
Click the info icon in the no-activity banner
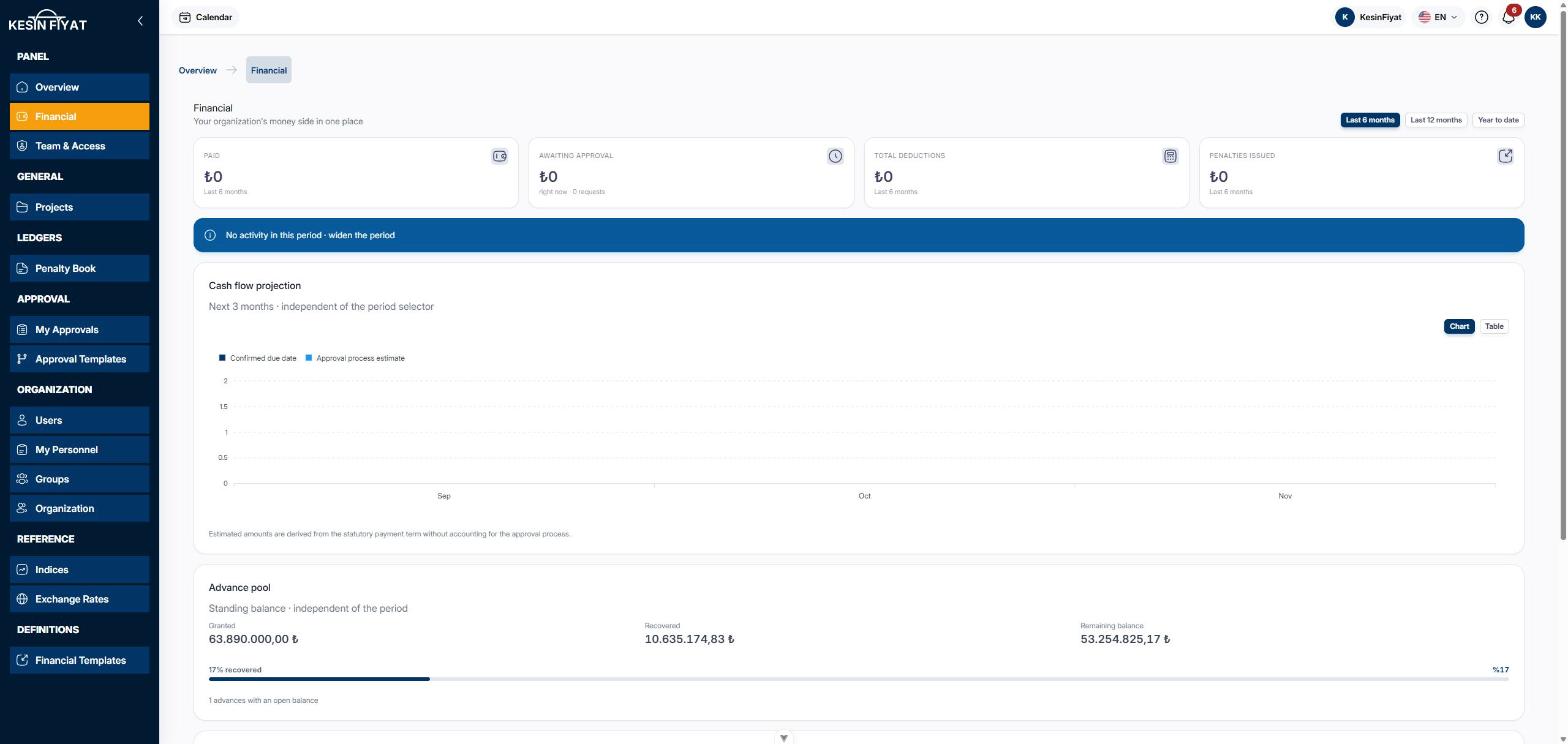click(210, 235)
